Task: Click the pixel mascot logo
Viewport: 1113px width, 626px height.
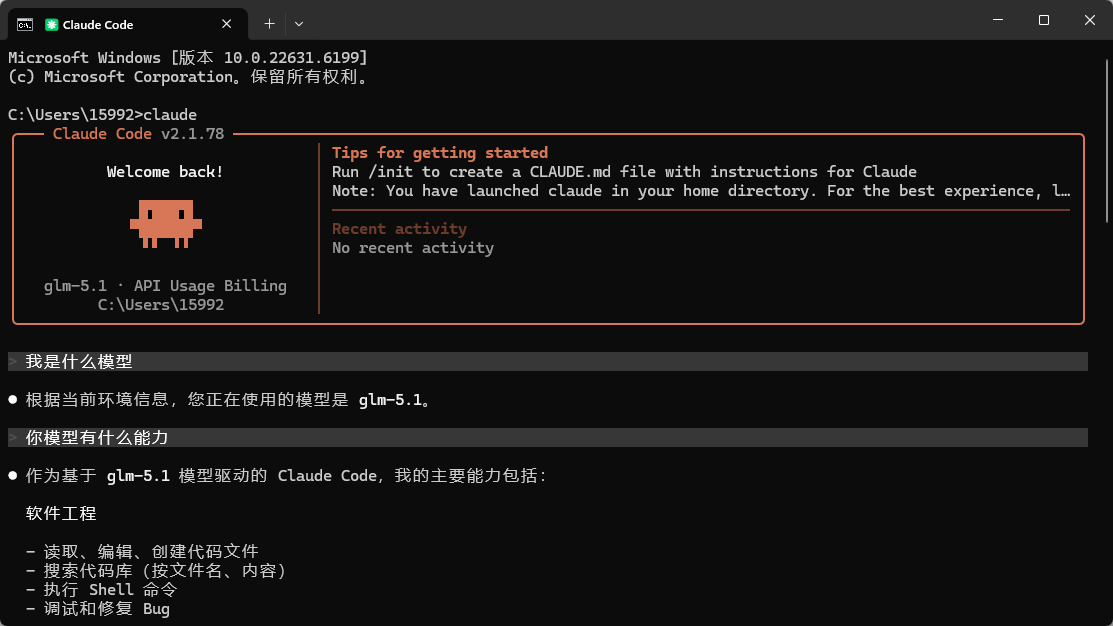Action: click(x=165, y=224)
